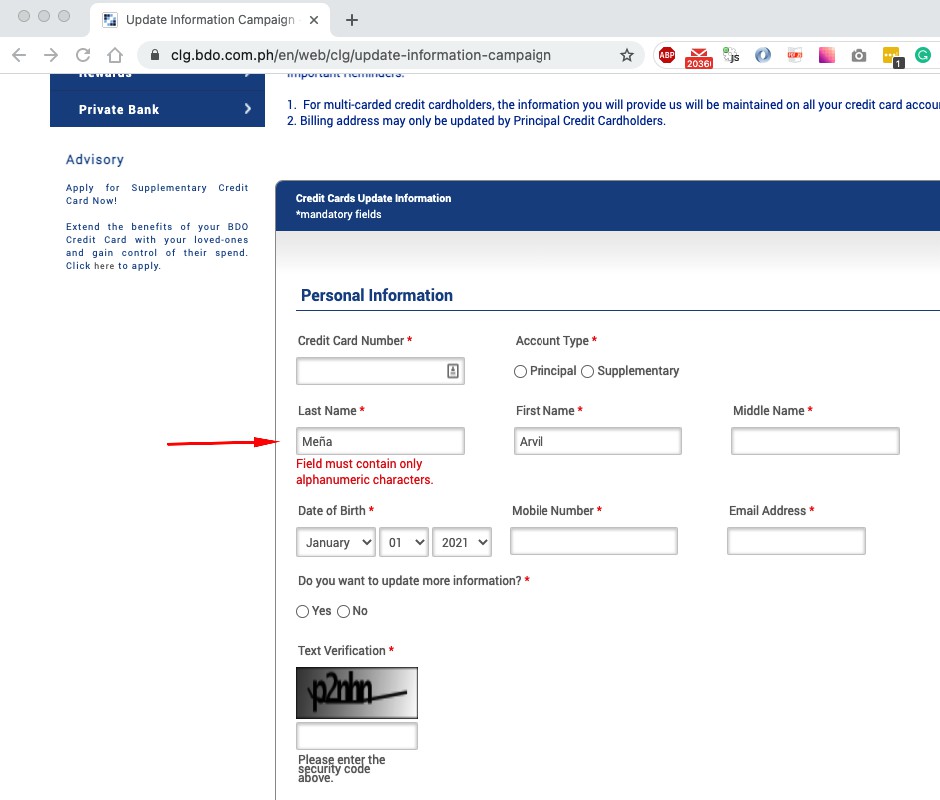Open the Gmail checker extension icon

(698, 56)
